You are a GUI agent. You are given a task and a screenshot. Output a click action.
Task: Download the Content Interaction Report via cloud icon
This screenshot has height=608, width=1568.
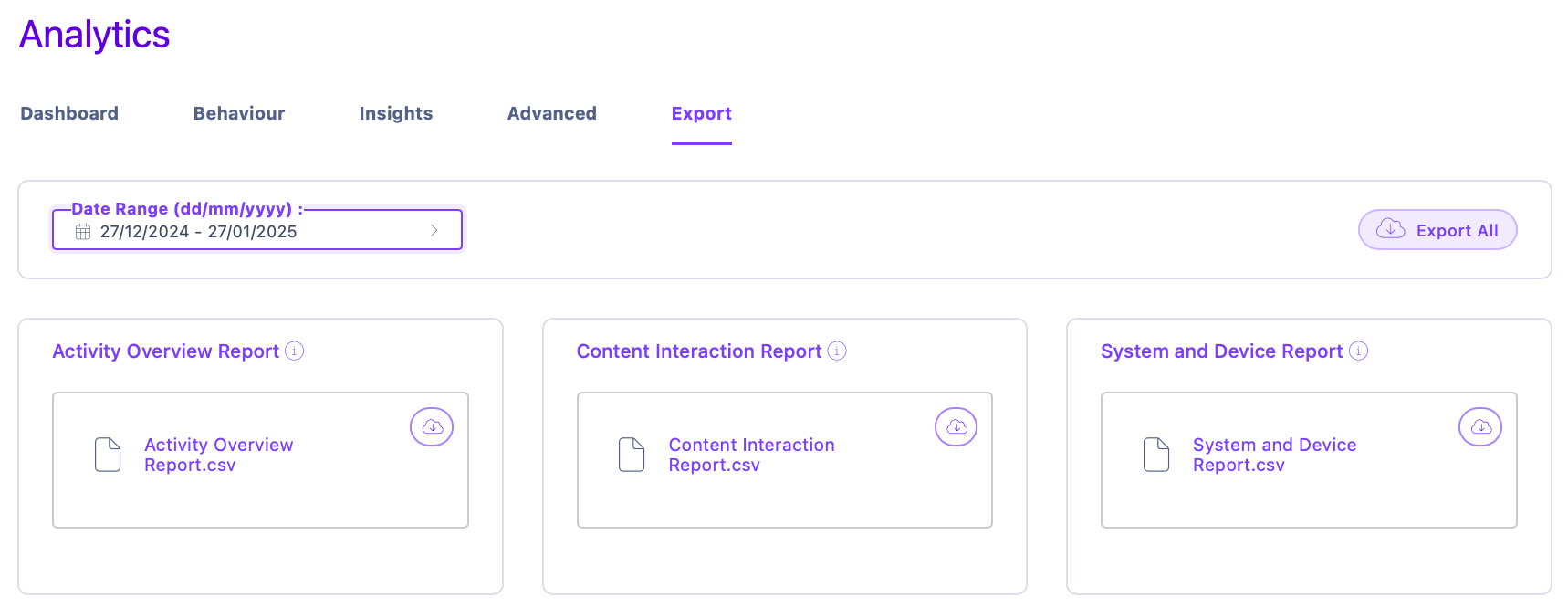click(956, 426)
